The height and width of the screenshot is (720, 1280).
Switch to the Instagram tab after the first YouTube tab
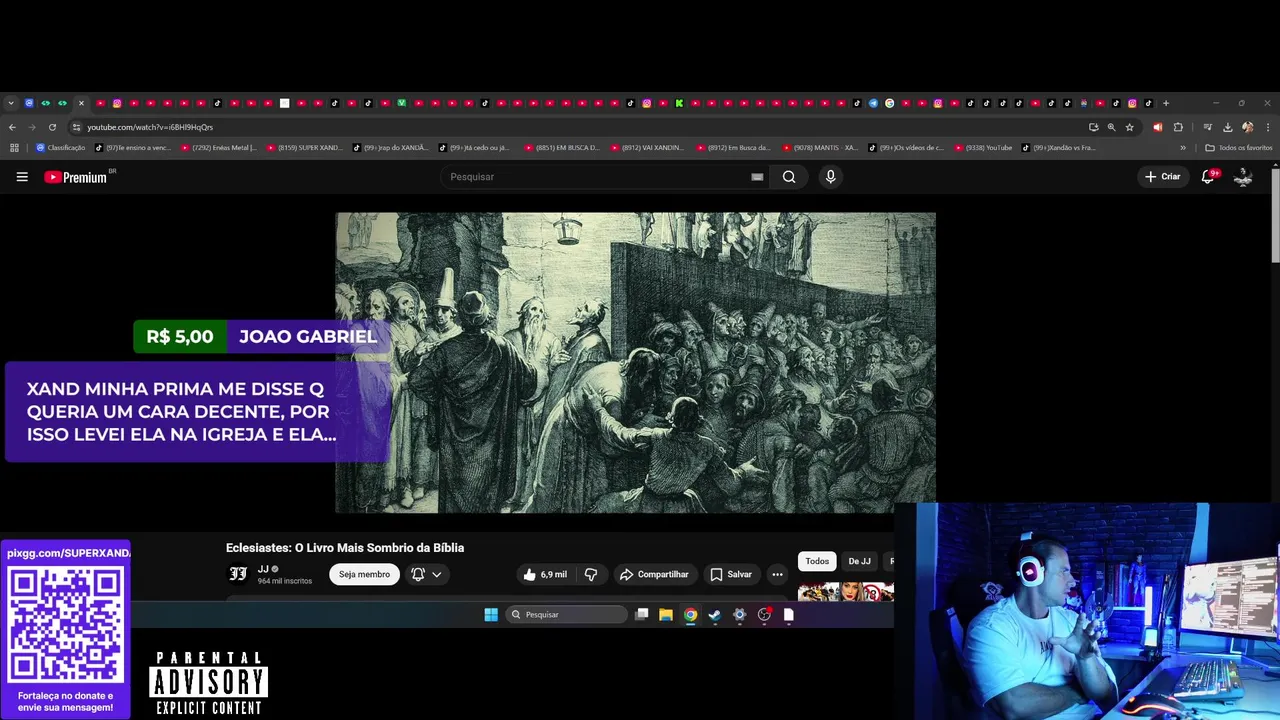click(x=117, y=103)
